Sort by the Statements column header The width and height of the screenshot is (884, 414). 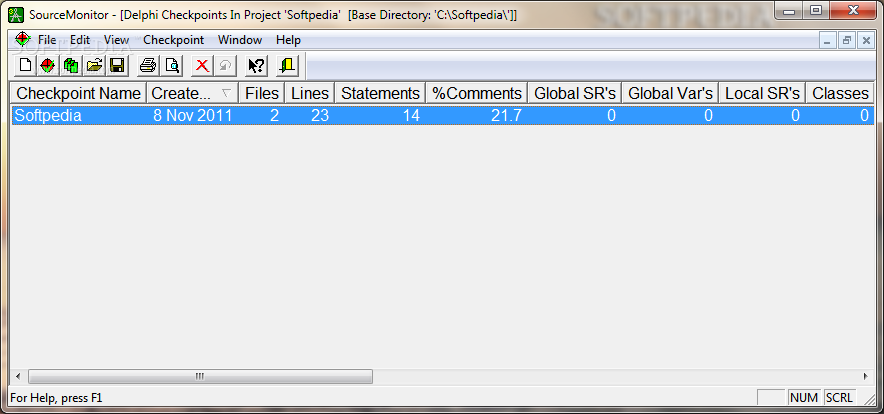pyautogui.click(x=380, y=93)
